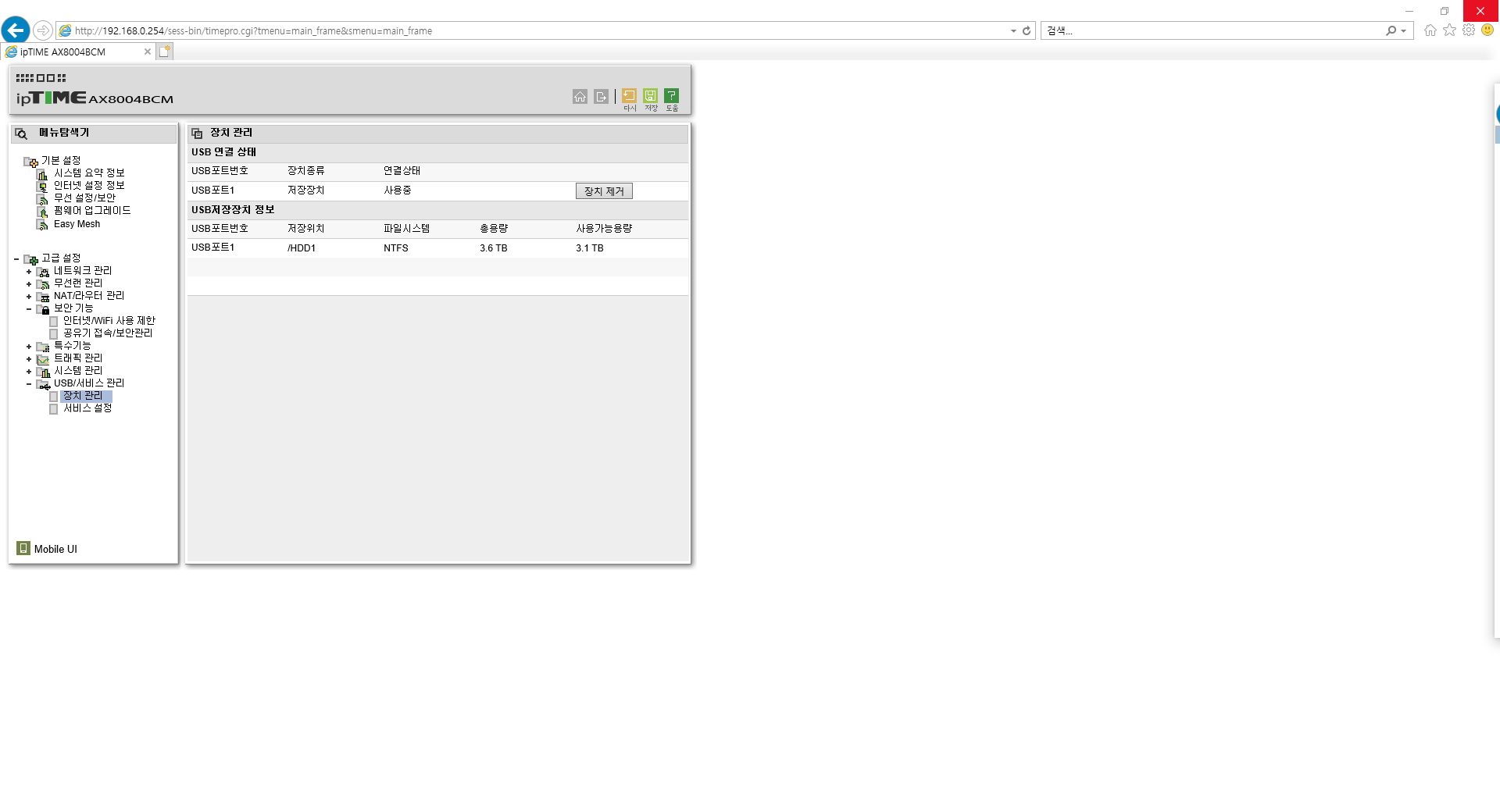Collapse the 보안 기능 tree node
This screenshot has width=1500, height=812.
tap(29, 309)
